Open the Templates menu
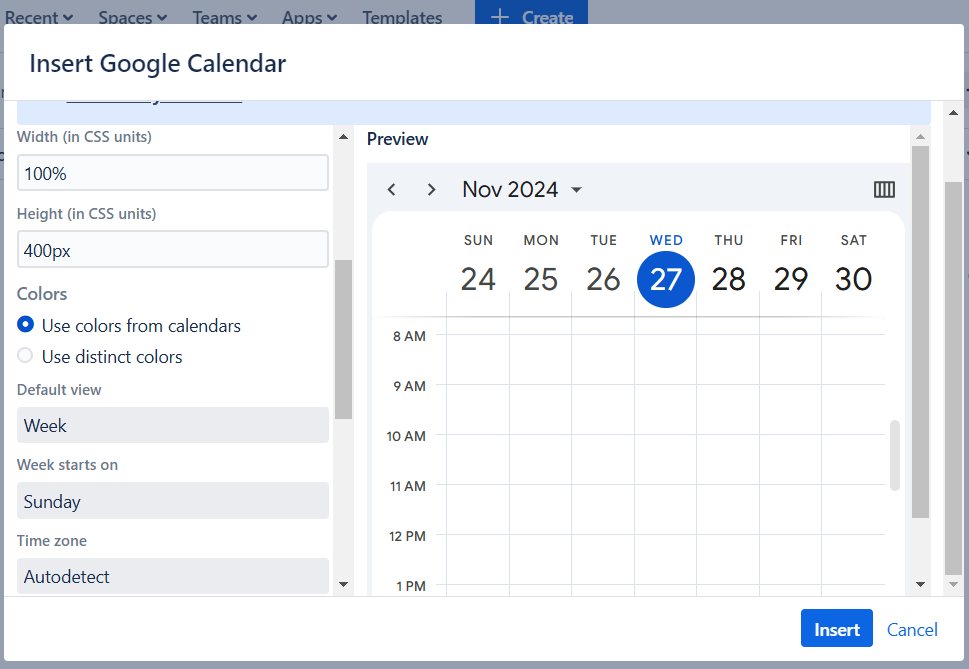 (x=401, y=17)
